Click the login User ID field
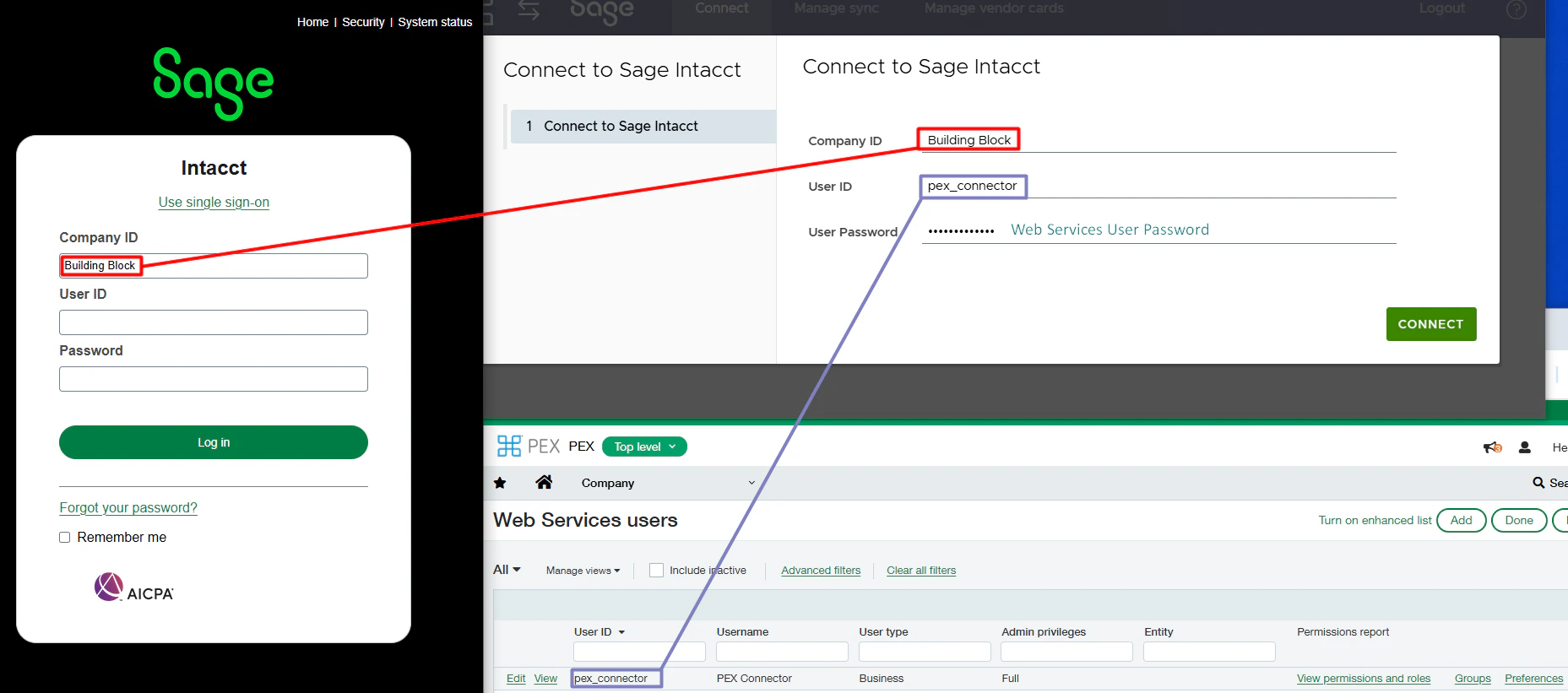Screen dimensions: 1568x693 point(214,322)
